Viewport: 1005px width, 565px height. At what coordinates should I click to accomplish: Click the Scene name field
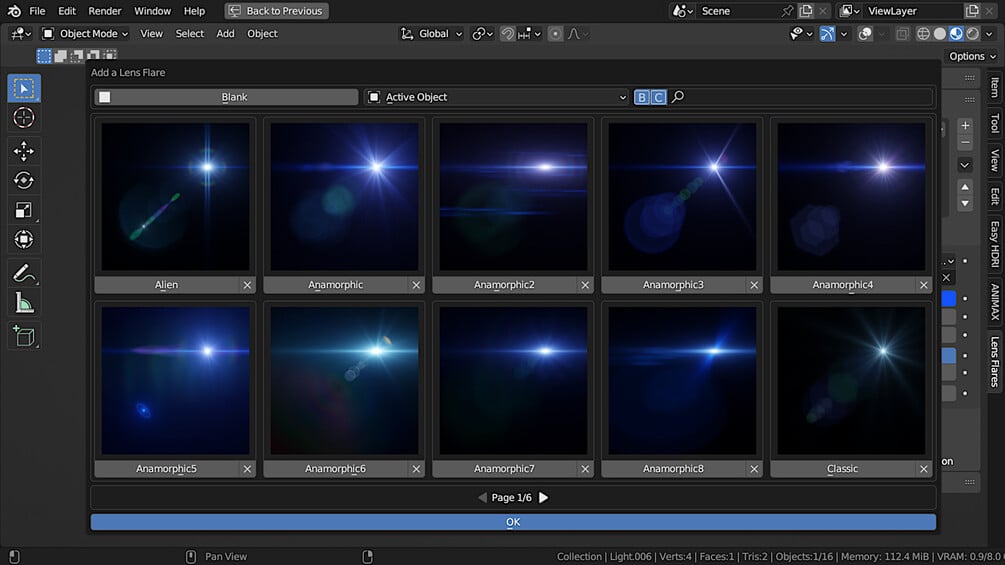pyautogui.click(x=740, y=11)
